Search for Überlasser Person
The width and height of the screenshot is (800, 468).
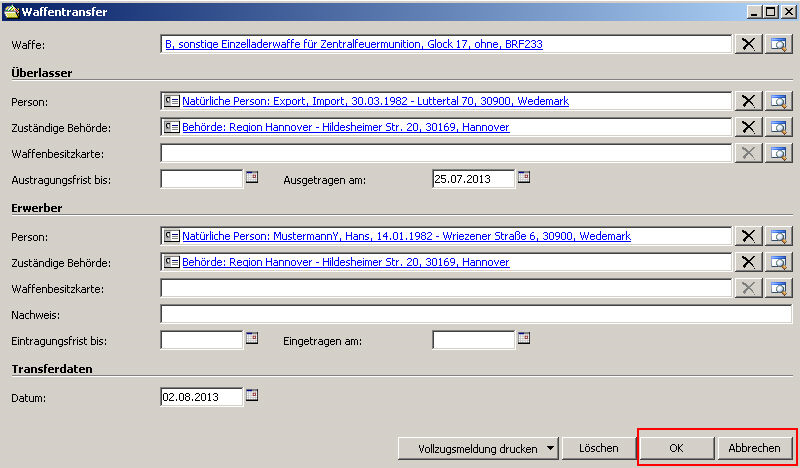(x=778, y=101)
